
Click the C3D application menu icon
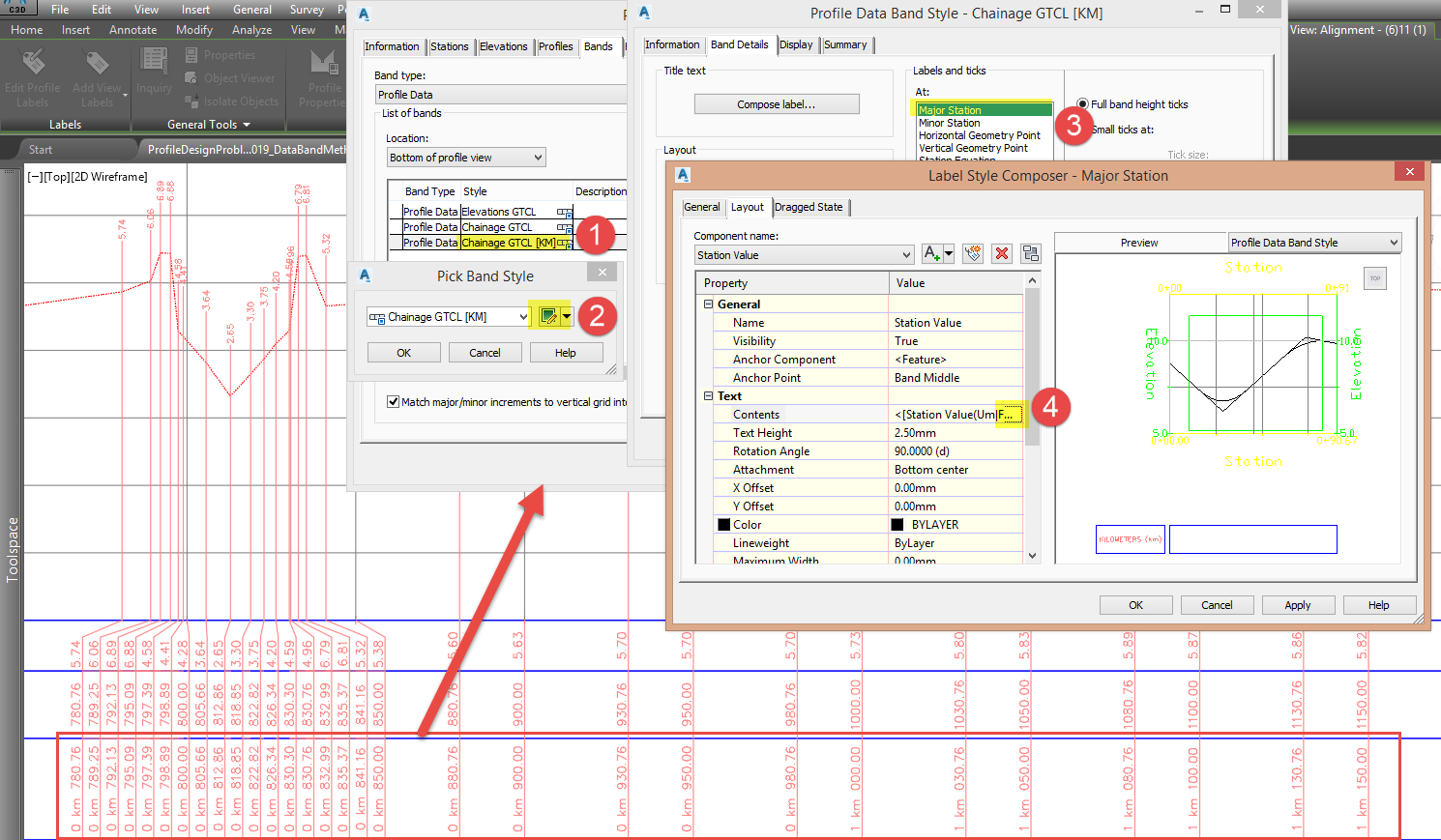click(18, 8)
